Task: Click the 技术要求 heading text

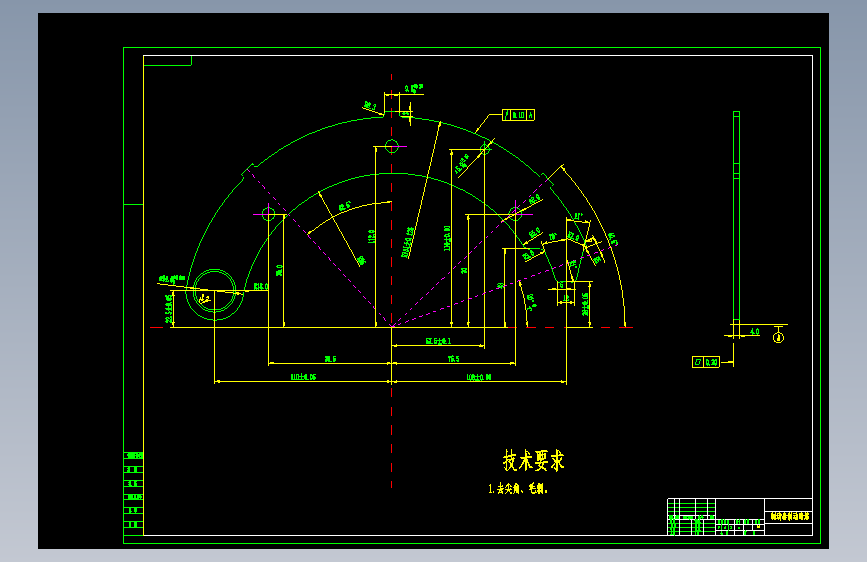Action: pos(534,460)
